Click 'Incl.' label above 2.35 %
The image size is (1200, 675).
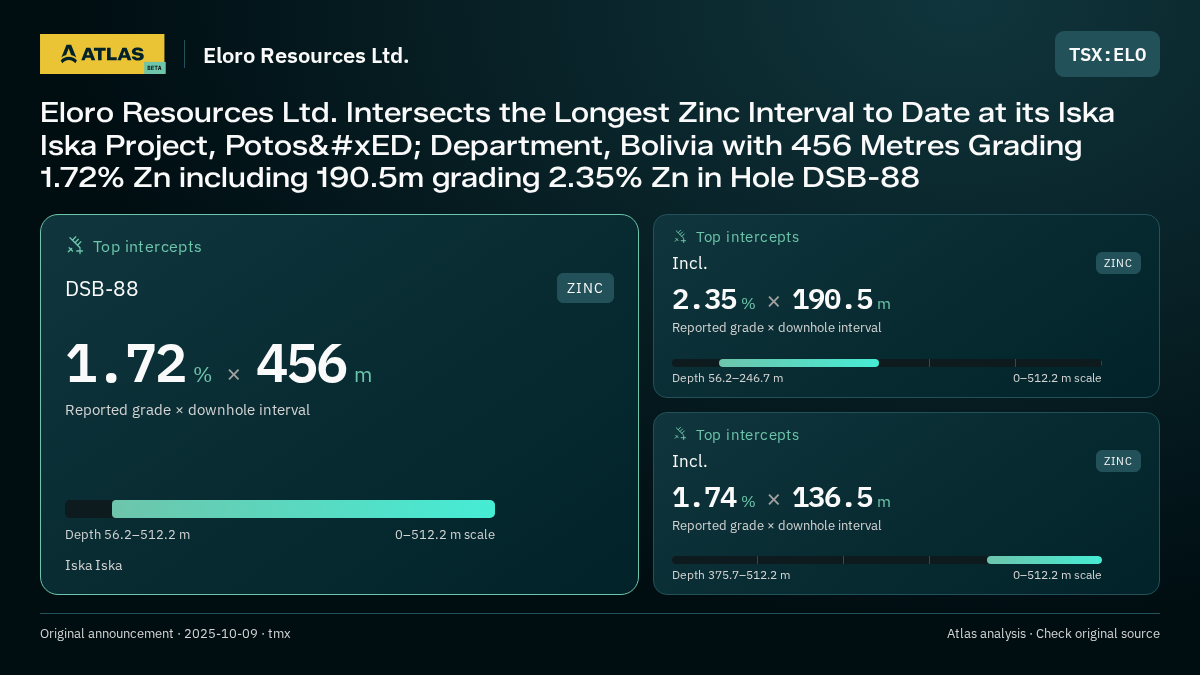click(690, 263)
